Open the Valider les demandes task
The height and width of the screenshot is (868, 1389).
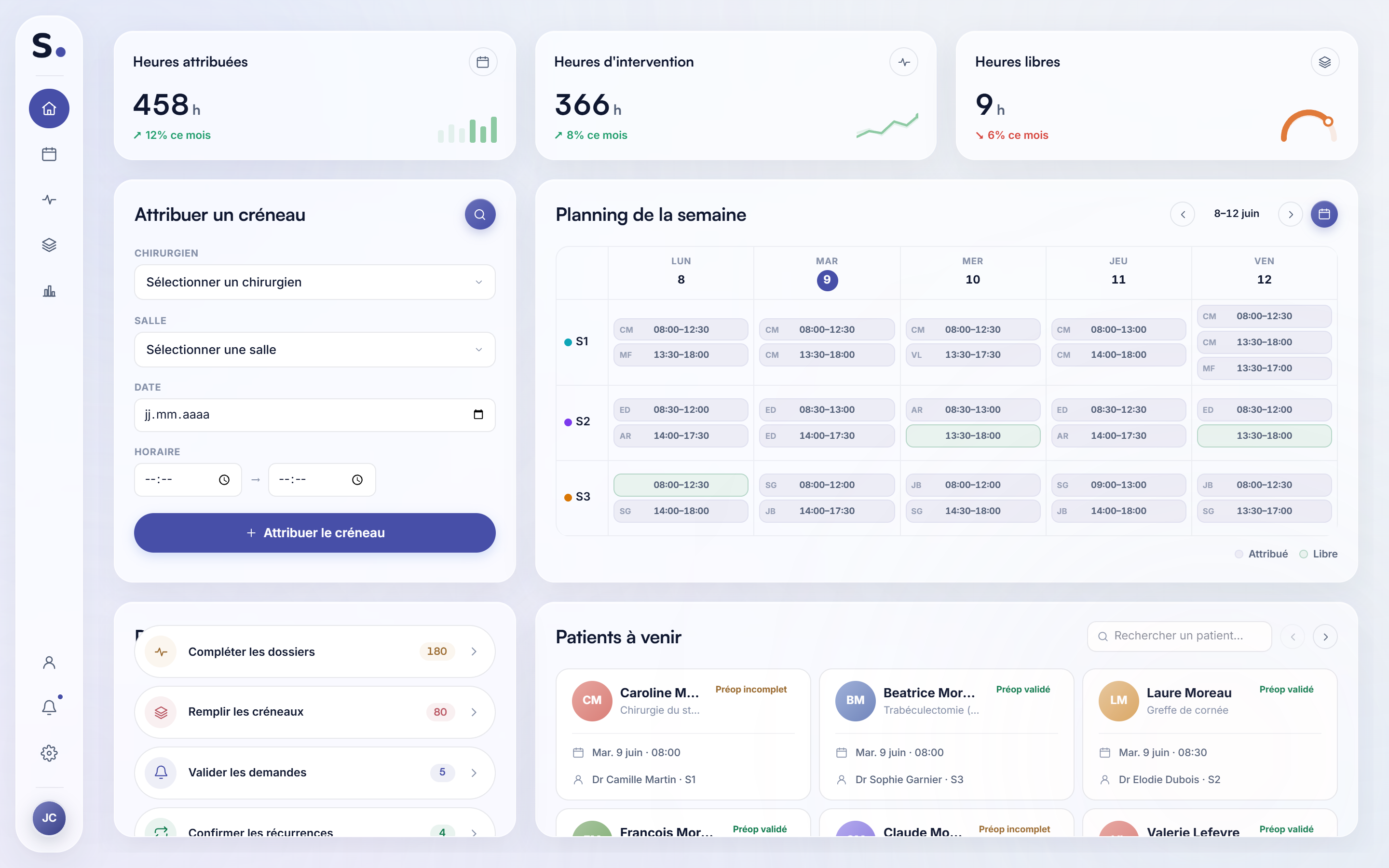(314, 773)
